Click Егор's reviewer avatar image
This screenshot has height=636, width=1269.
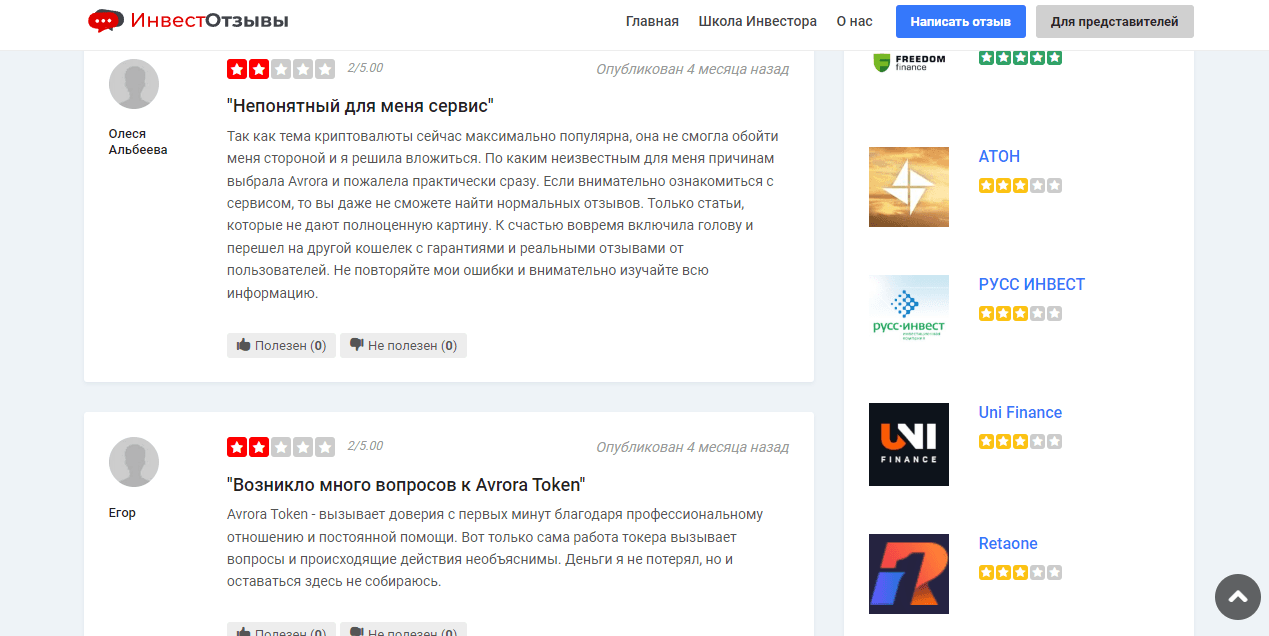133,463
